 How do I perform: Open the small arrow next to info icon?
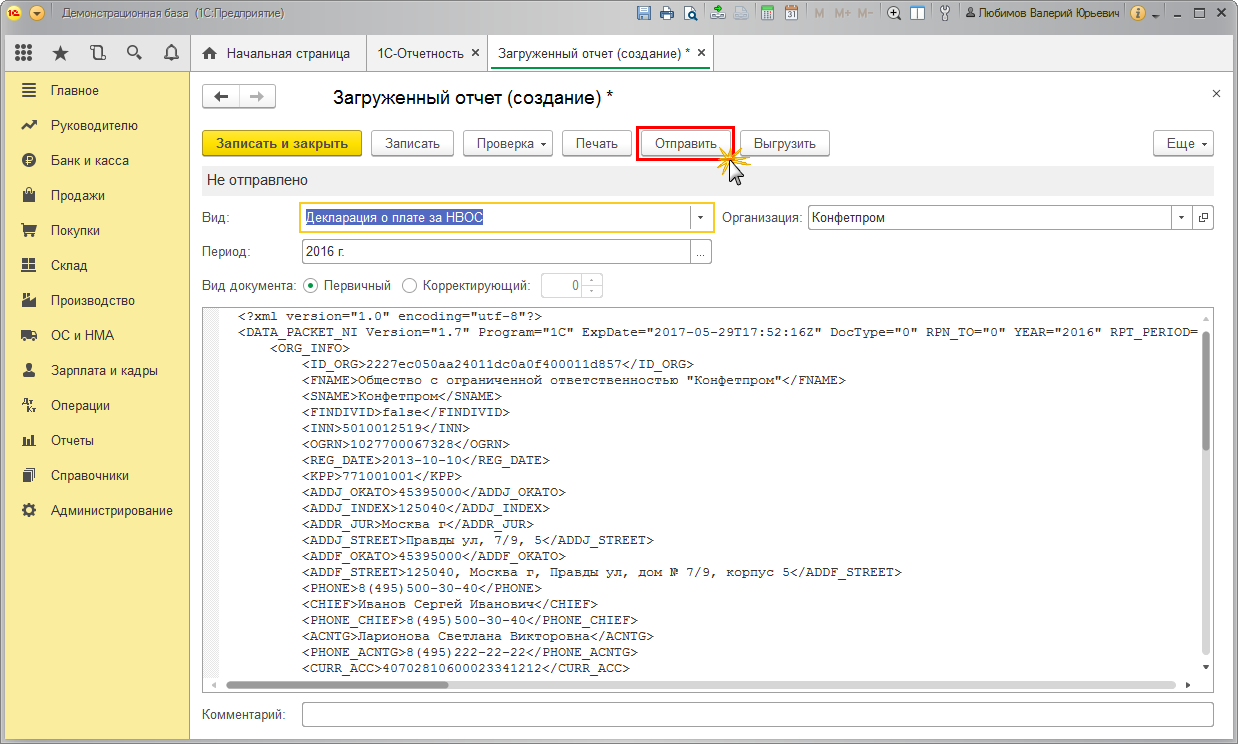click(1155, 16)
